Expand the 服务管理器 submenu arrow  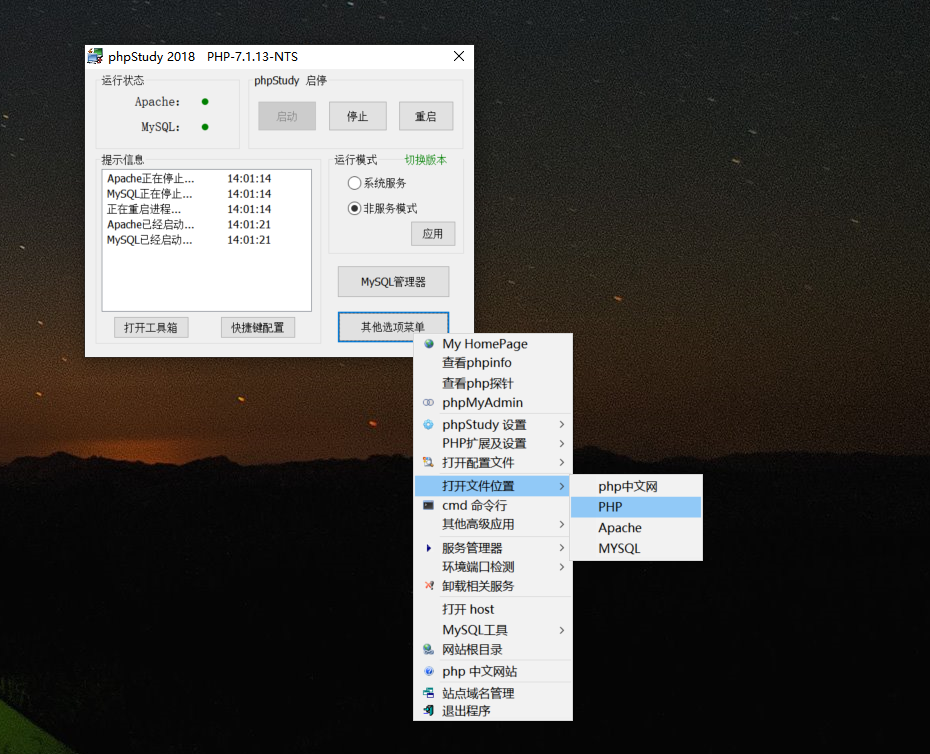(561, 548)
